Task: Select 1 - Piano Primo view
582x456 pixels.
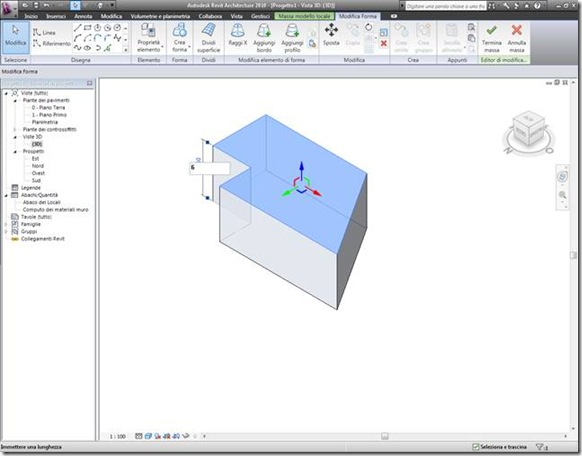Action: [49, 115]
